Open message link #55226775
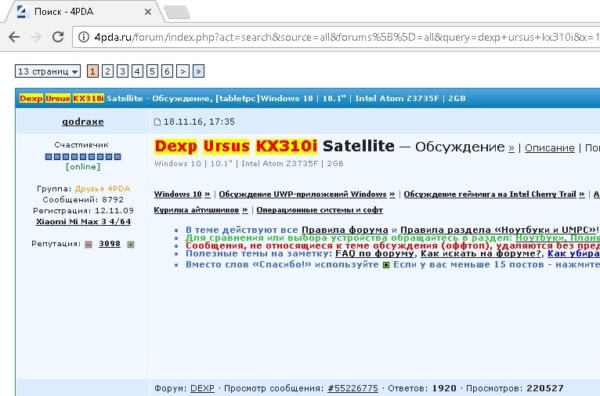Viewport: 600px width, 396px height. click(x=353, y=388)
